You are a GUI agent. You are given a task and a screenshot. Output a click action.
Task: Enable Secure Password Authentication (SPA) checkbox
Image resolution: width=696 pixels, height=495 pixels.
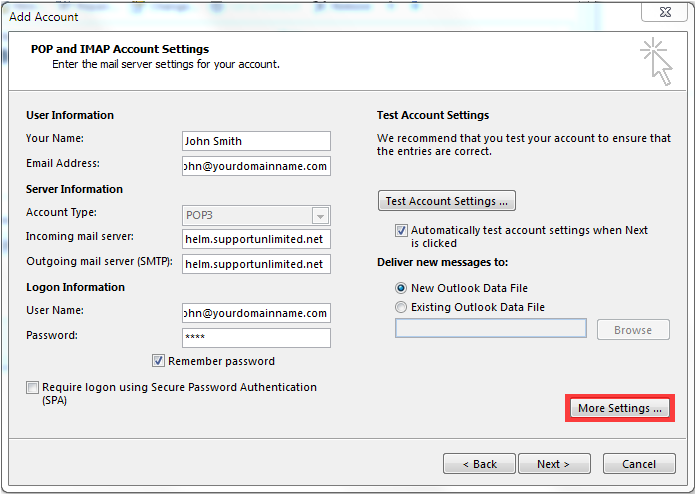coord(32,387)
